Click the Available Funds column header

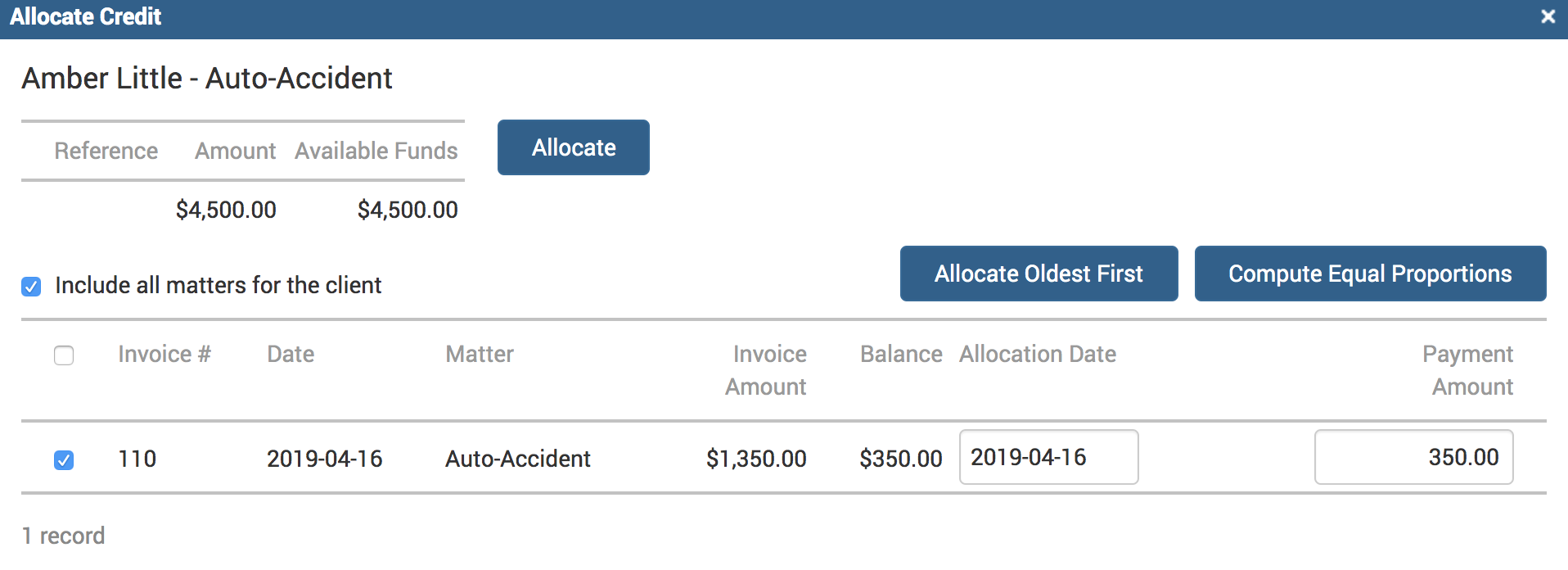[376, 151]
